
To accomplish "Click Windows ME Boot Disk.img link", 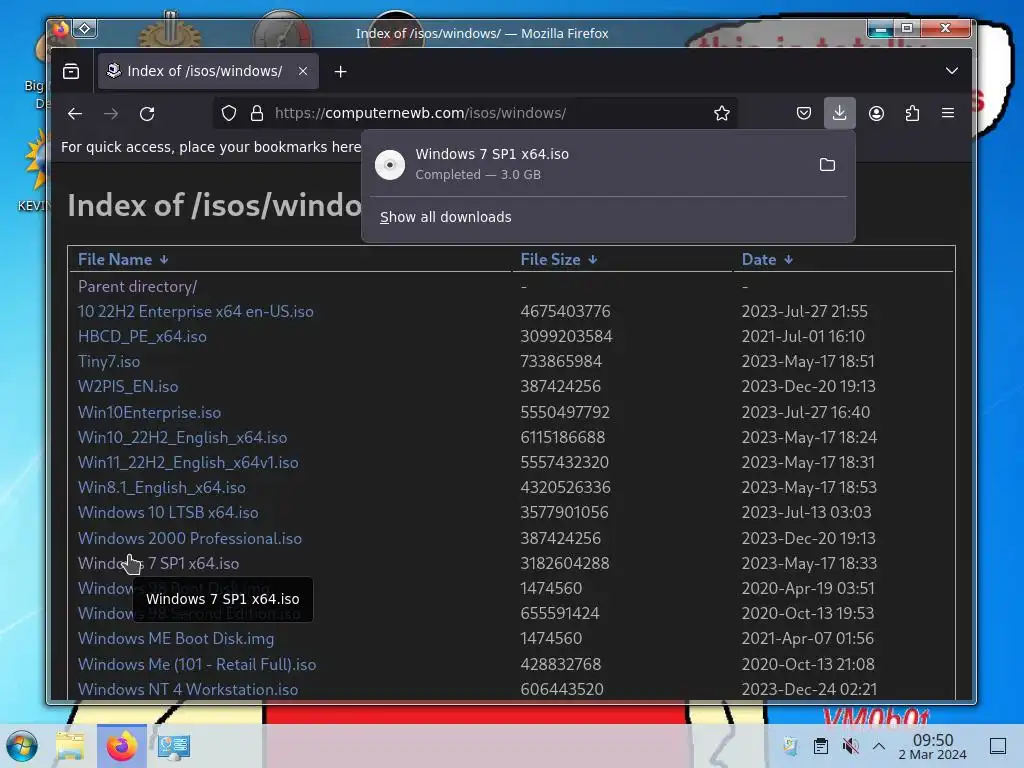I will (176, 639).
